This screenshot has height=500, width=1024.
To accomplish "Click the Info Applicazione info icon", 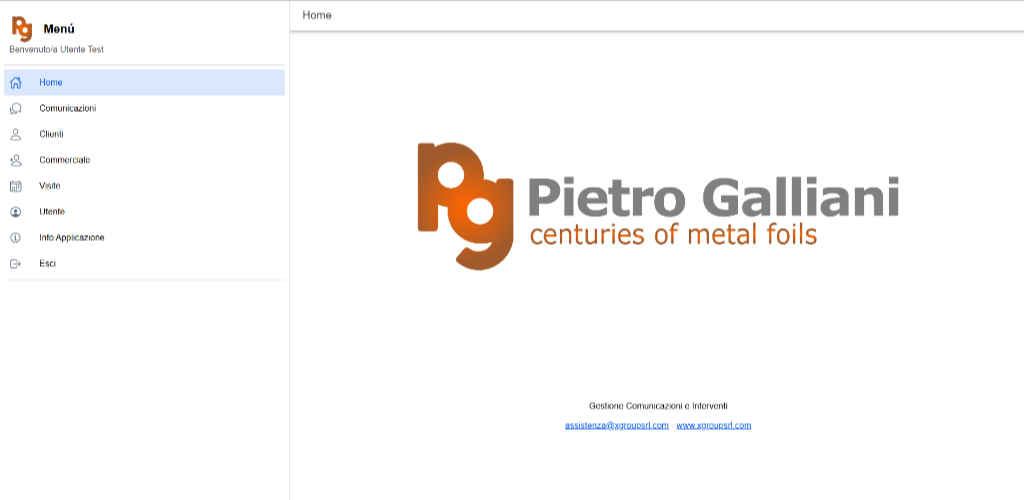I will click(16, 238).
